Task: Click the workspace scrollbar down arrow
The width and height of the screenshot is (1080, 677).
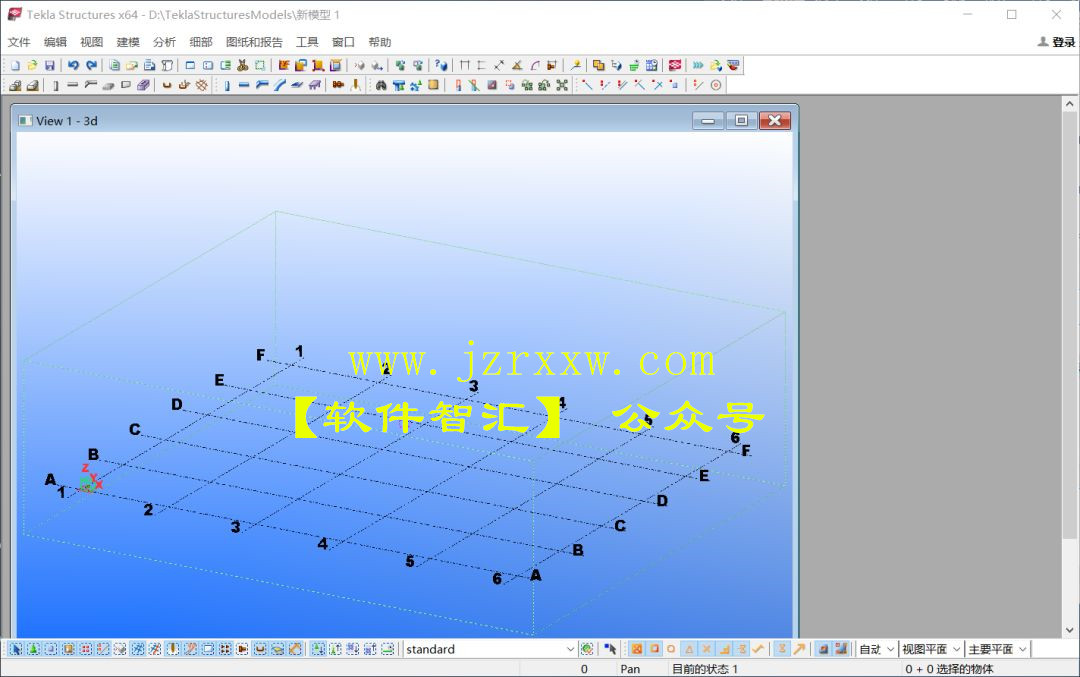Action: point(1069,629)
